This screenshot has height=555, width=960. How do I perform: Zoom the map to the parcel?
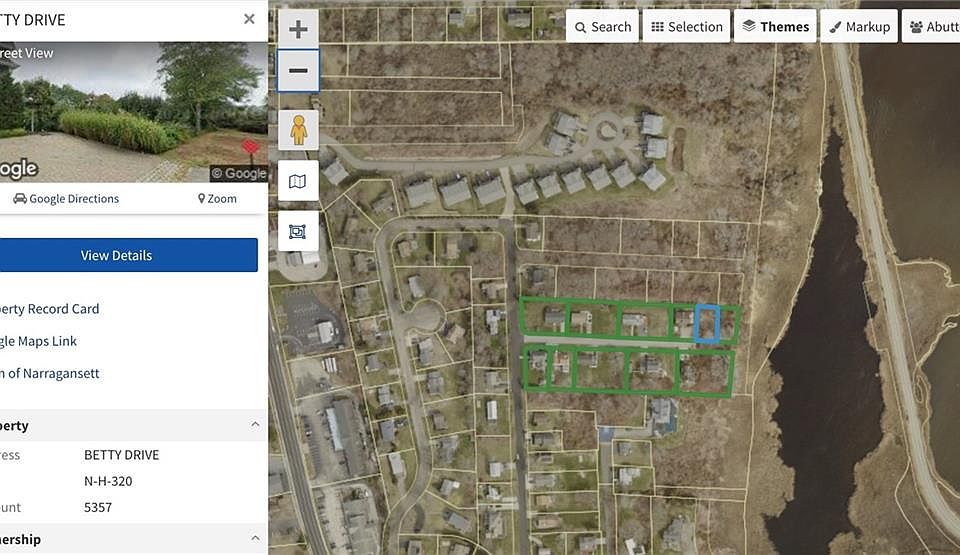(x=217, y=198)
